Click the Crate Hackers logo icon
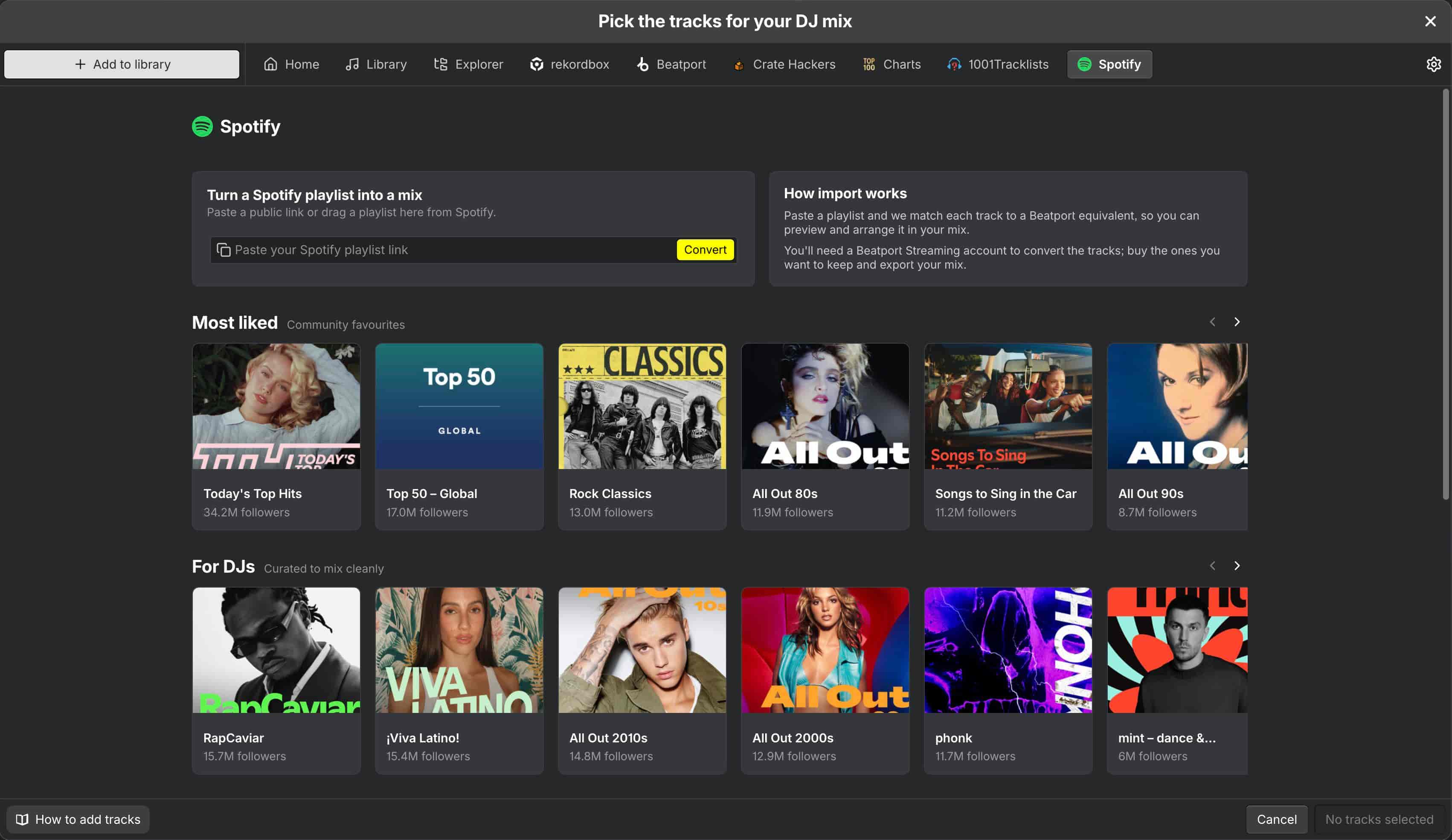1452x840 pixels. [x=739, y=65]
